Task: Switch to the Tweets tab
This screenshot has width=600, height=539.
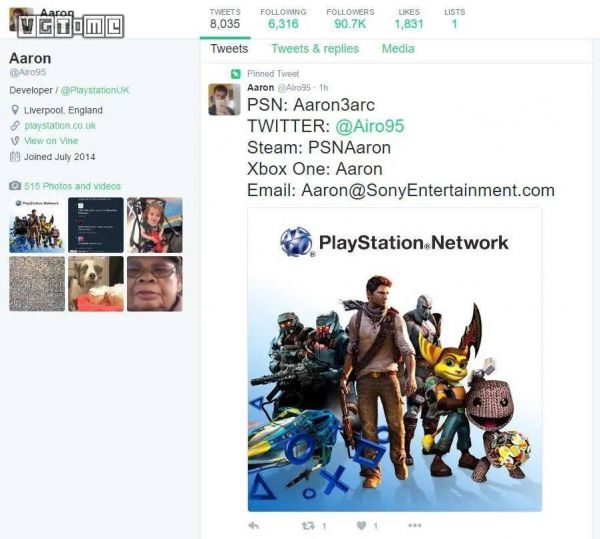Action: coord(229,48)
